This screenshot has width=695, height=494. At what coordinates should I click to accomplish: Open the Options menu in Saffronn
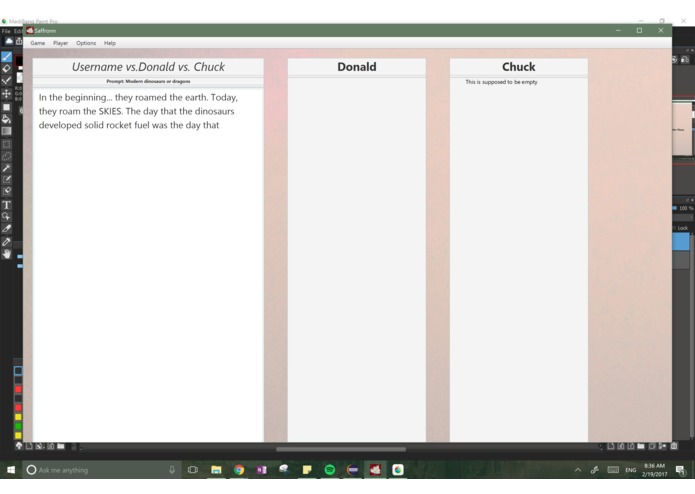pos(86,43)
